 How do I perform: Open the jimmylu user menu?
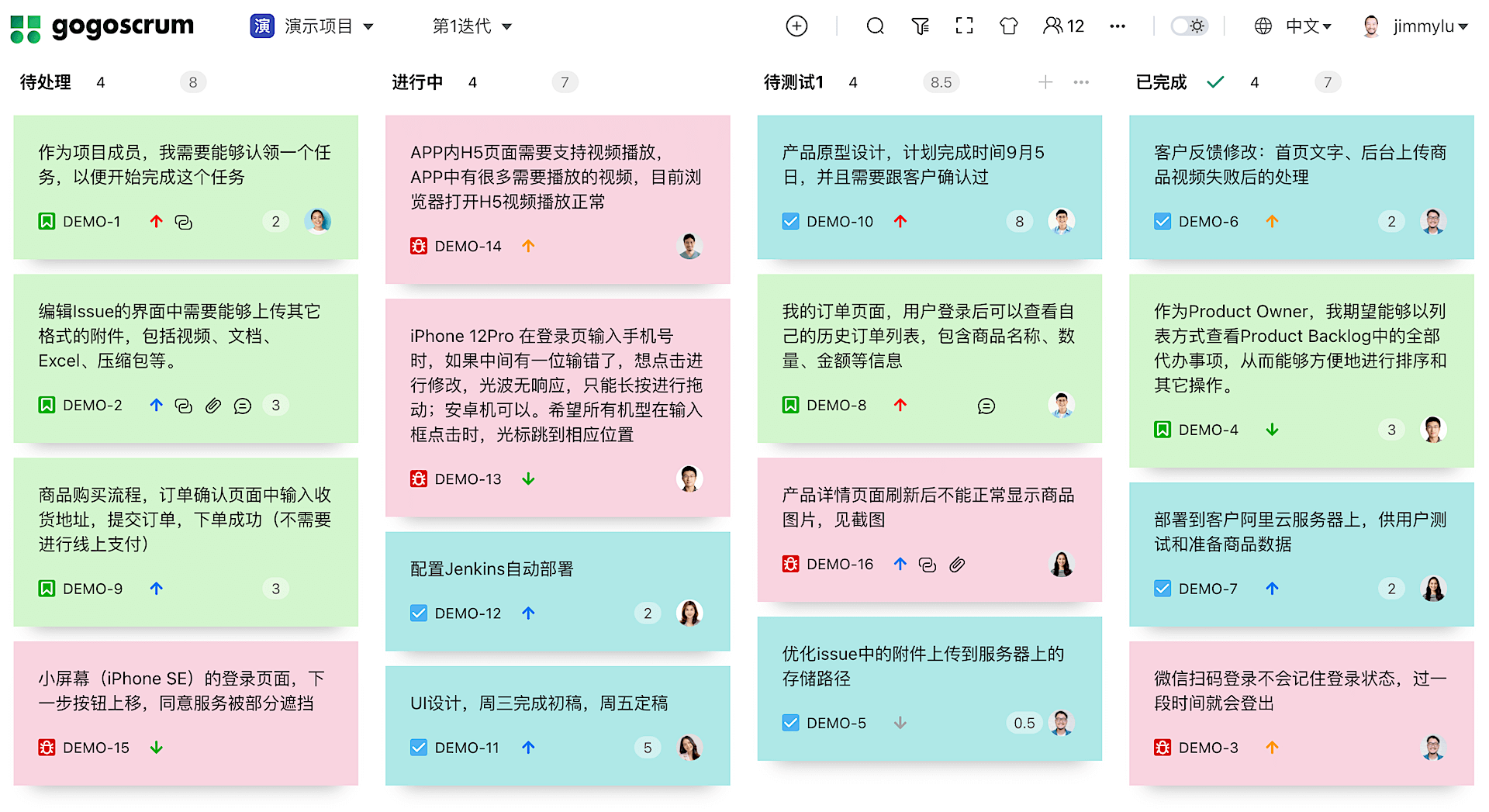point(1415,26)
